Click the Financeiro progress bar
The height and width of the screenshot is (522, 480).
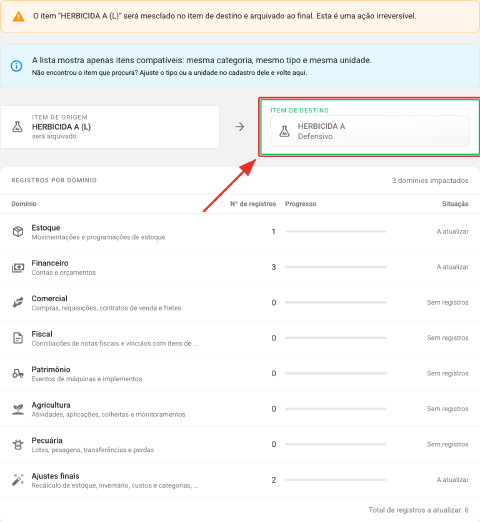tap(336, 267)
